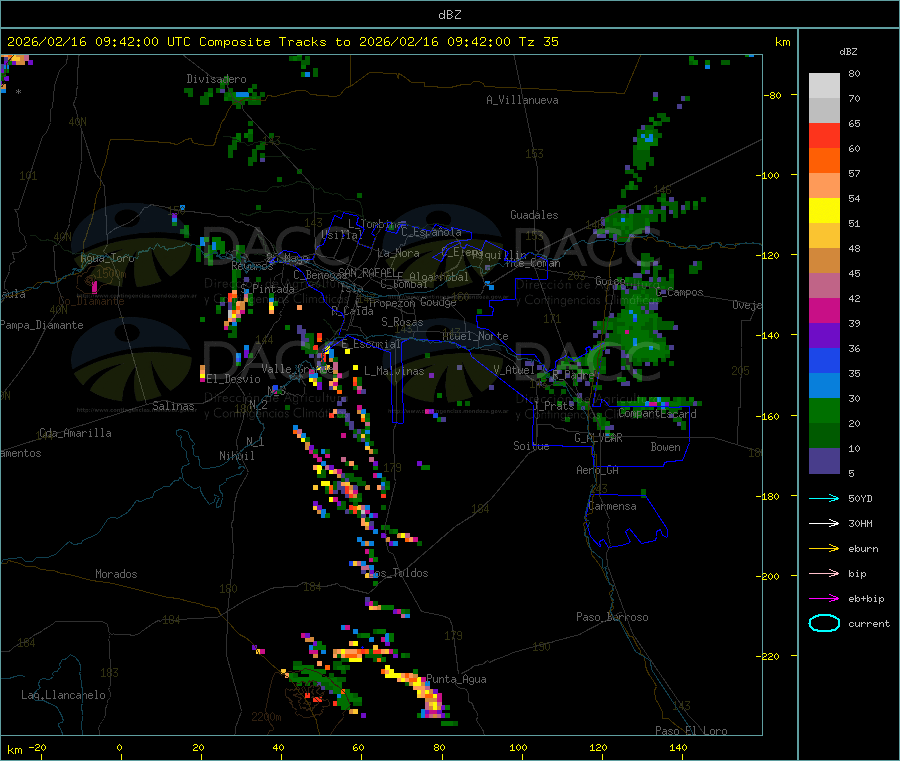Screen dimensions: 900x761
Task: Click the 'Salinas' map label
Action: pos(173,406)
